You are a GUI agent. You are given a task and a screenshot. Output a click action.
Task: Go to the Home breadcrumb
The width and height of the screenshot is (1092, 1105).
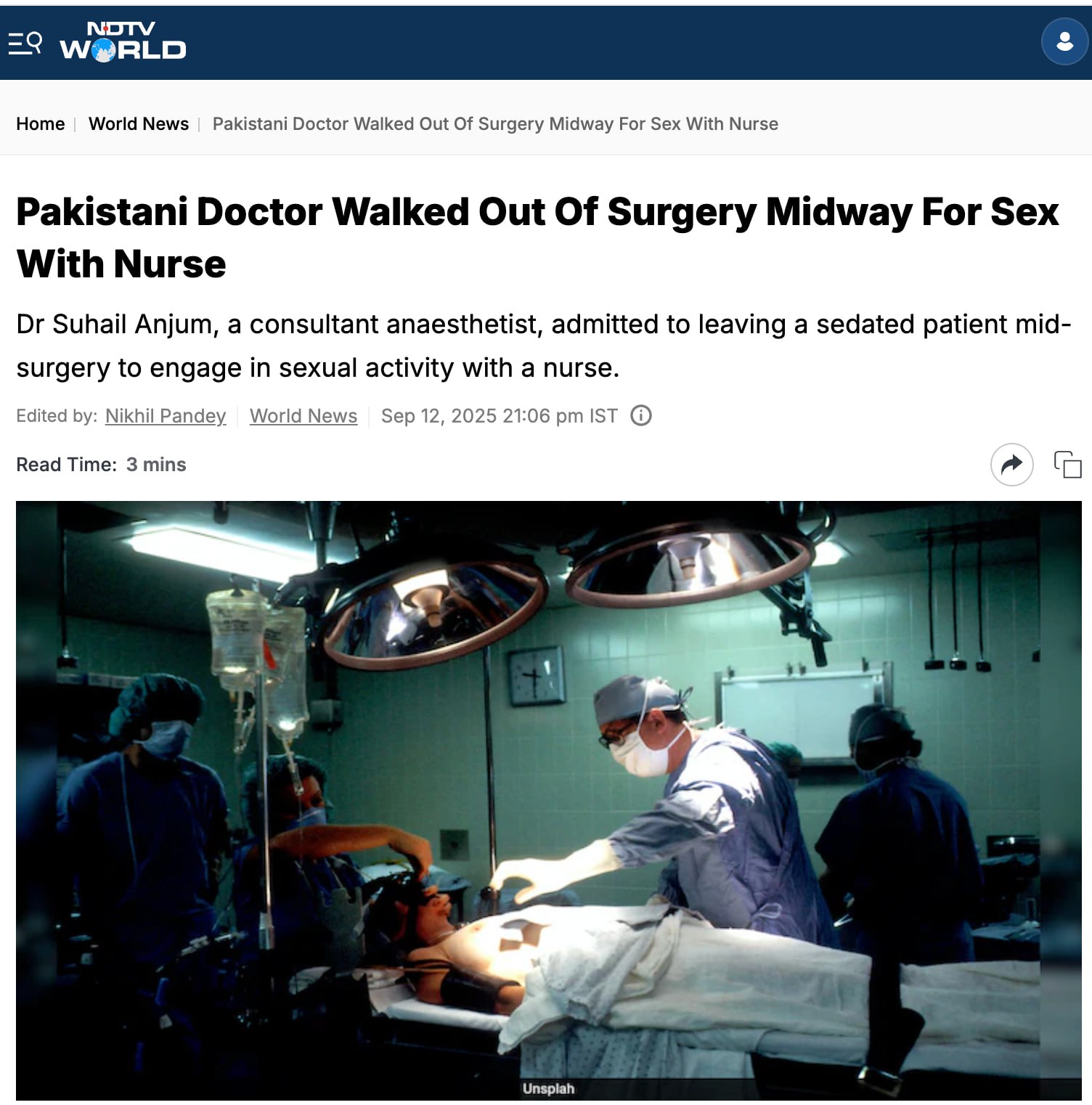[41, 124]
